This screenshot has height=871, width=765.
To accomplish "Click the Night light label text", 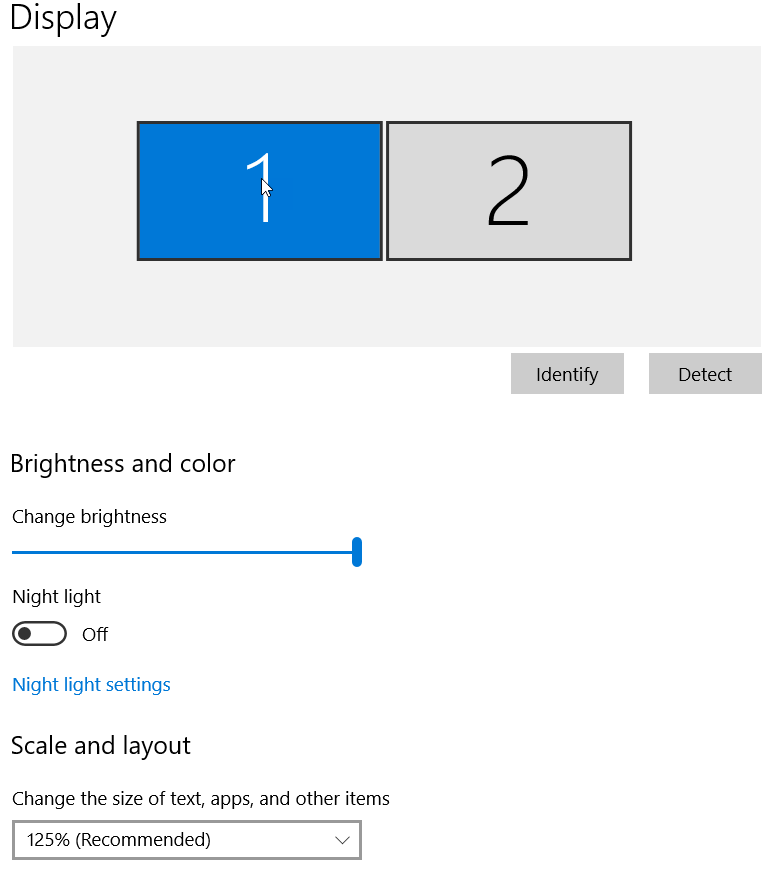I will tap(56, 597).
